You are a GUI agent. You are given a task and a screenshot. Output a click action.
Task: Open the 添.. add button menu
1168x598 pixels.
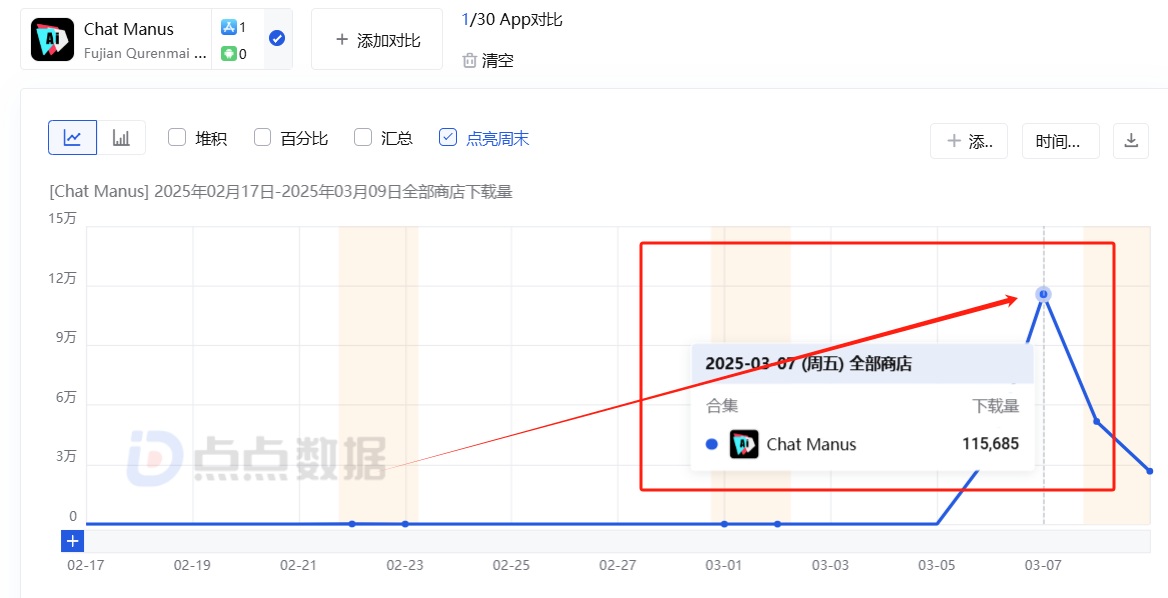969,141
